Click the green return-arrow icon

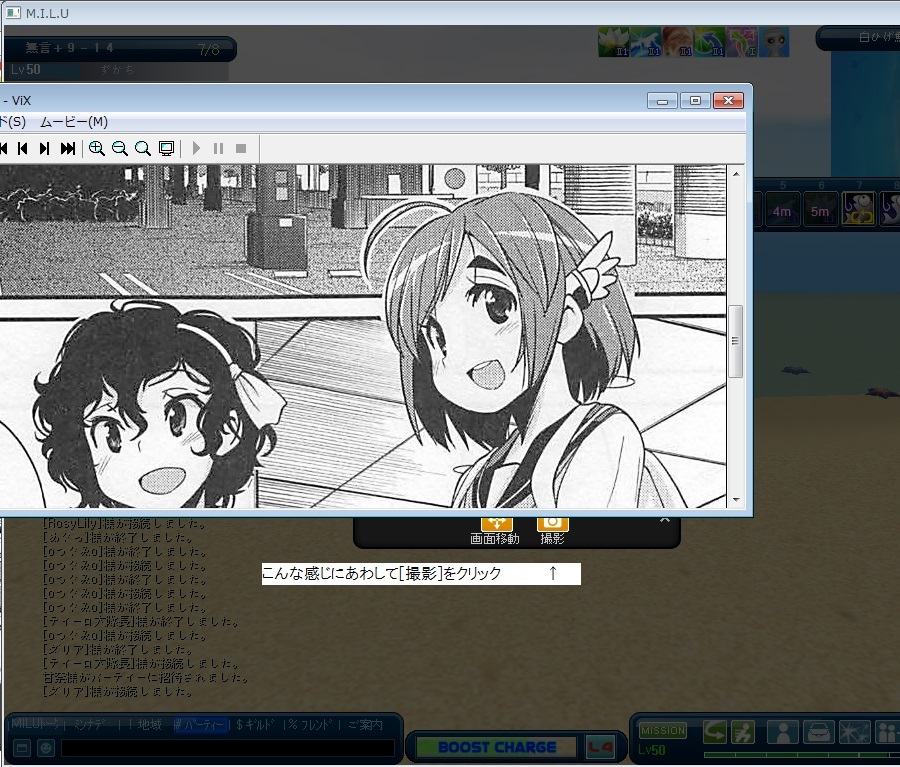[715, 732]
